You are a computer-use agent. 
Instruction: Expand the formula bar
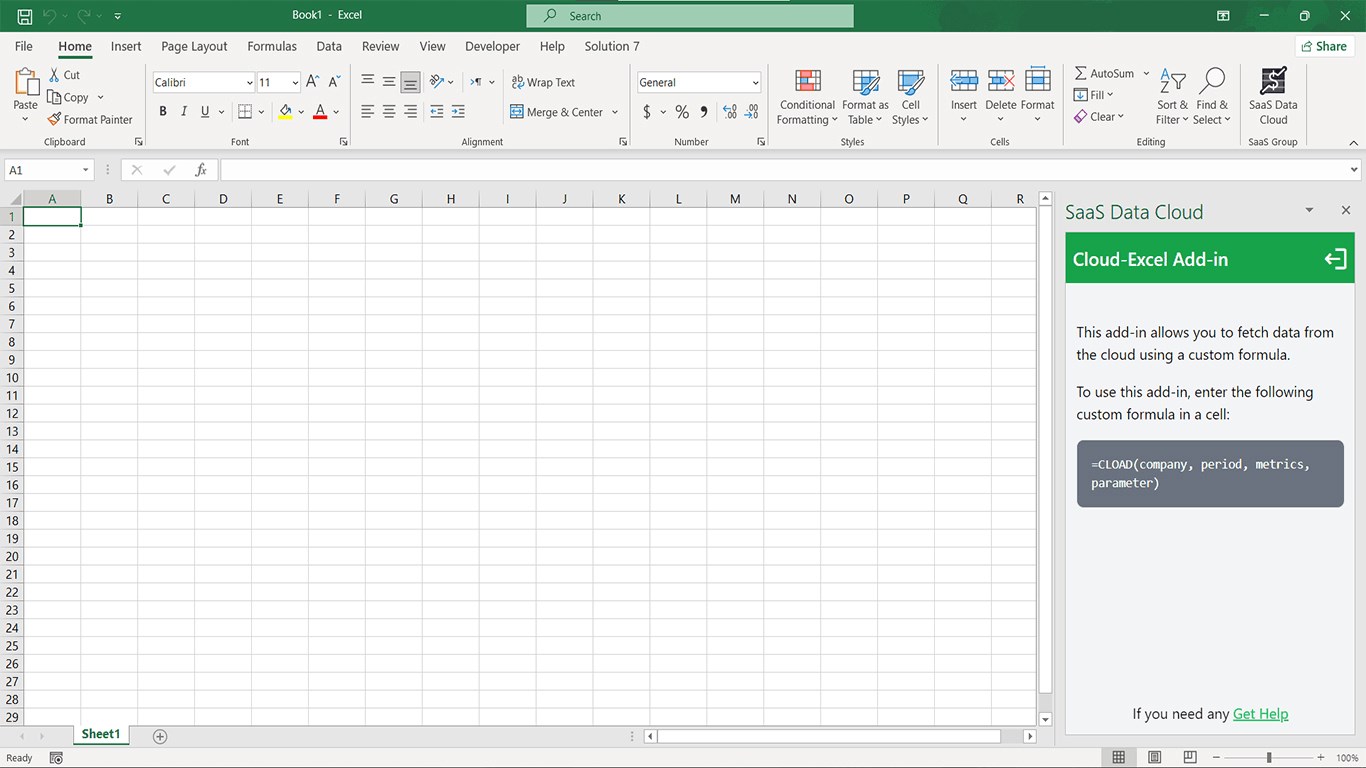coord(1354,170)
